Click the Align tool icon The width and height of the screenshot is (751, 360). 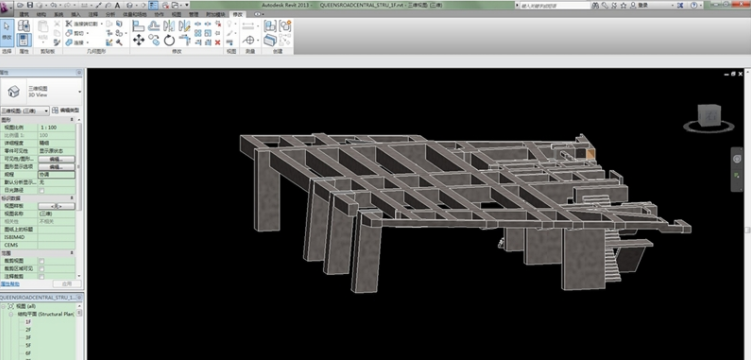point(139,25)
